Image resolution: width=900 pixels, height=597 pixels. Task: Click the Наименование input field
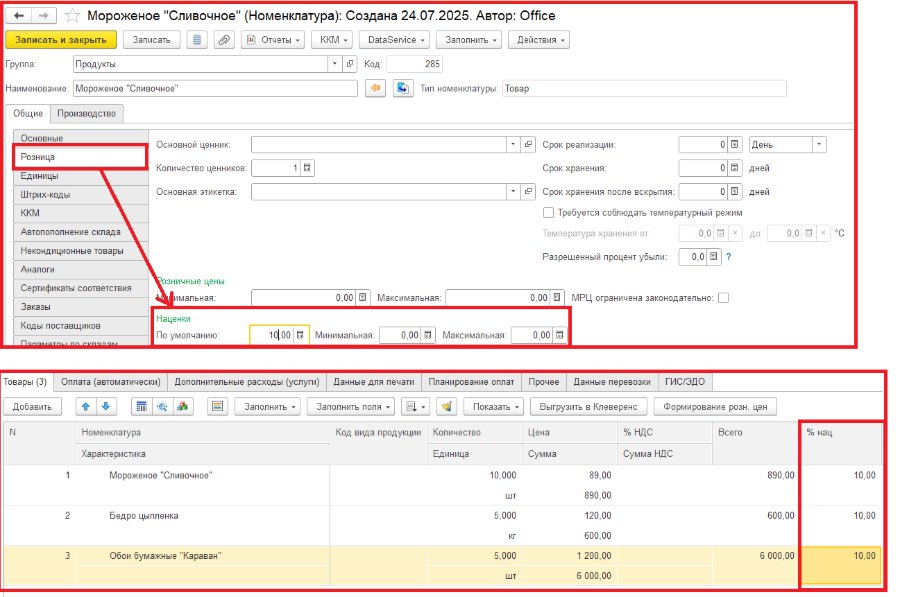tap(215, 88)
